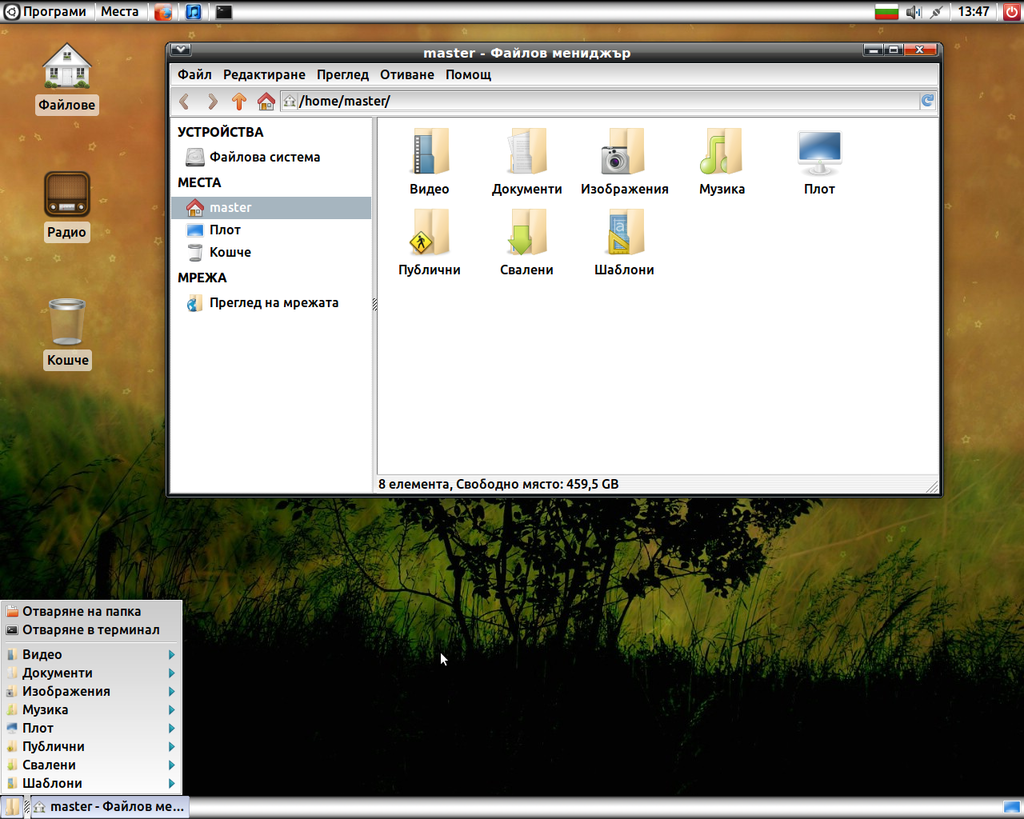Open the red power button menu
1024x819 pixels.
point(1012,12)
